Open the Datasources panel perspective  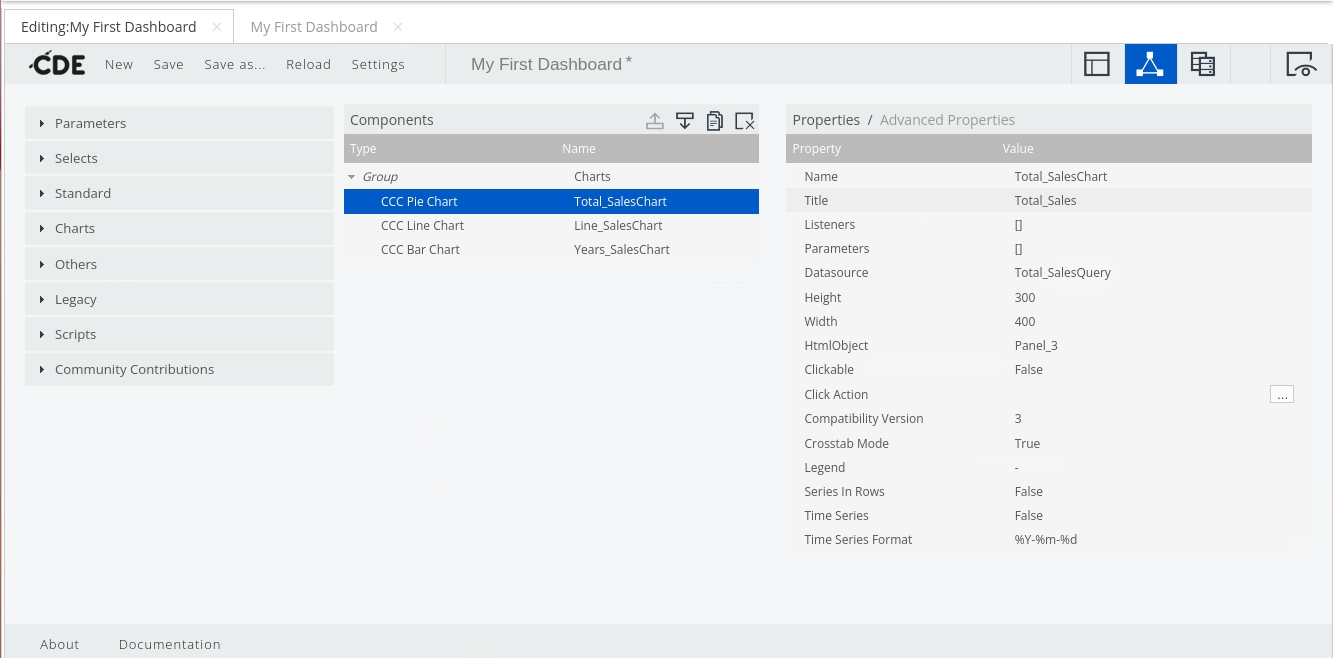(x=1202, y=64)
